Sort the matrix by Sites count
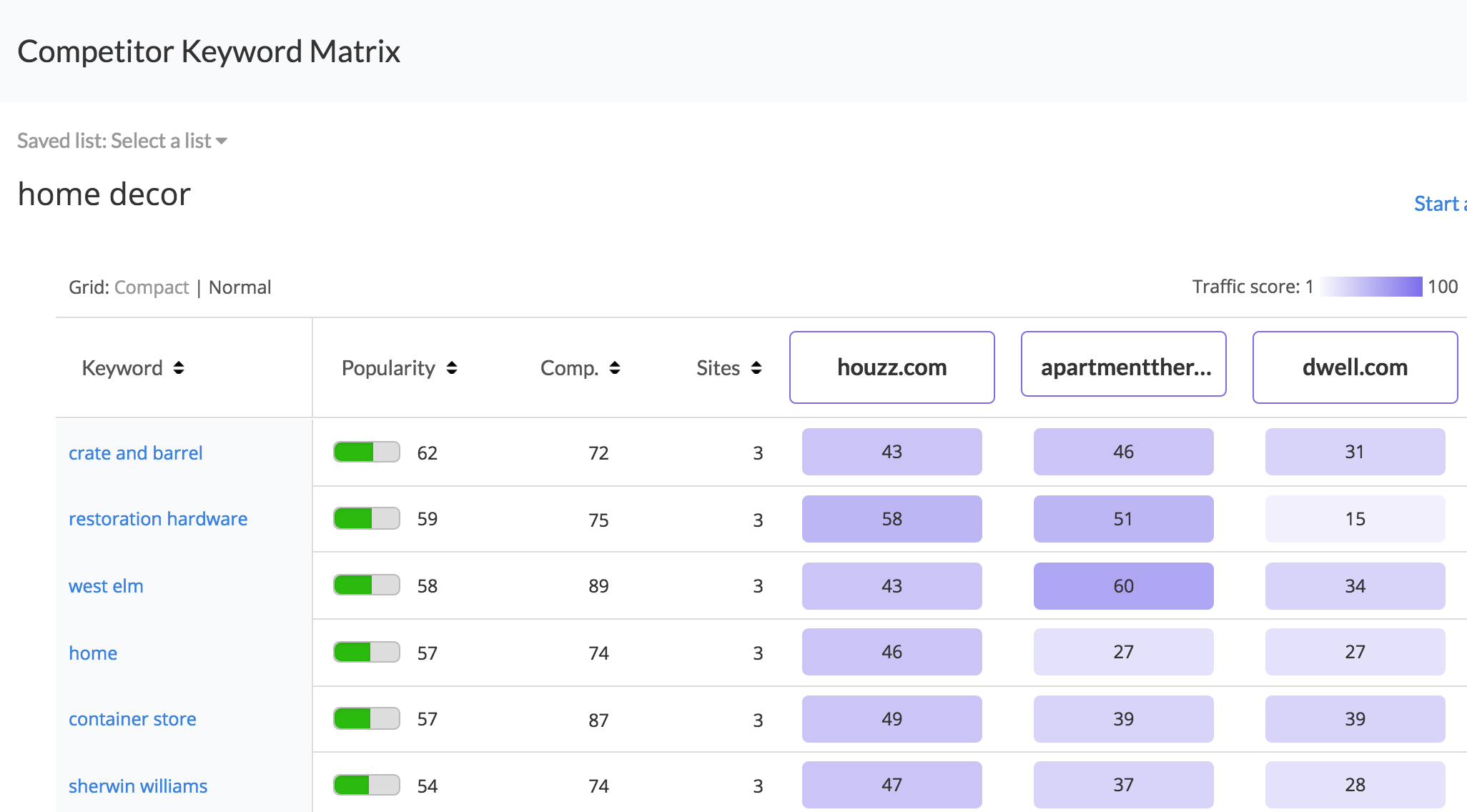 click(756, 367)
